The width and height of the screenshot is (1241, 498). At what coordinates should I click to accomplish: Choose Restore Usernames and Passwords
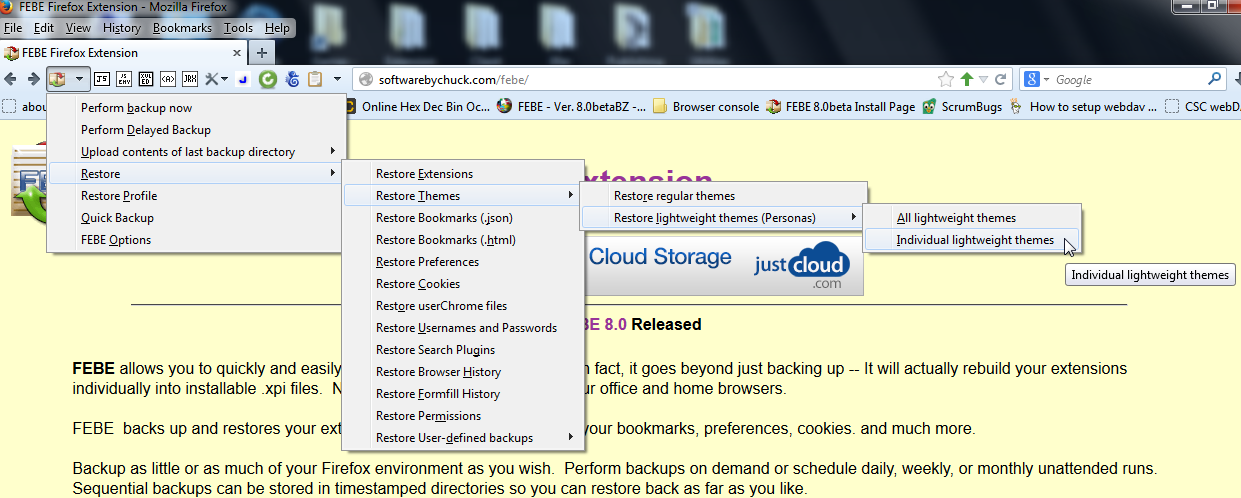(x=463, y=328)
